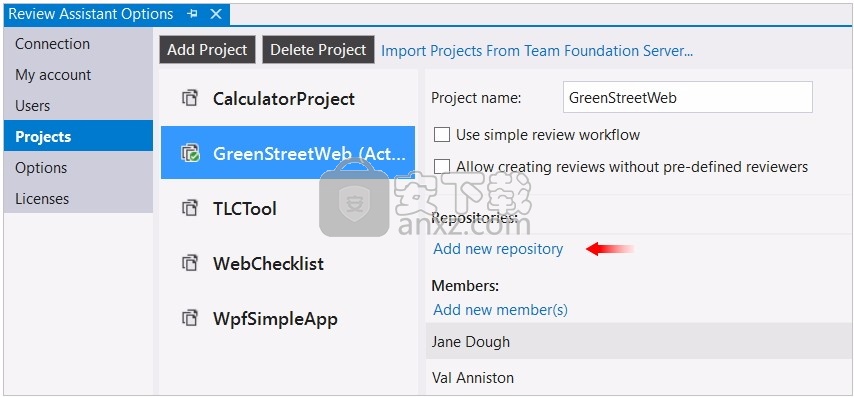This screenshot has height=397, width=854.
Task: Go to the Licenses section
Action: click(x=42, y=198)
